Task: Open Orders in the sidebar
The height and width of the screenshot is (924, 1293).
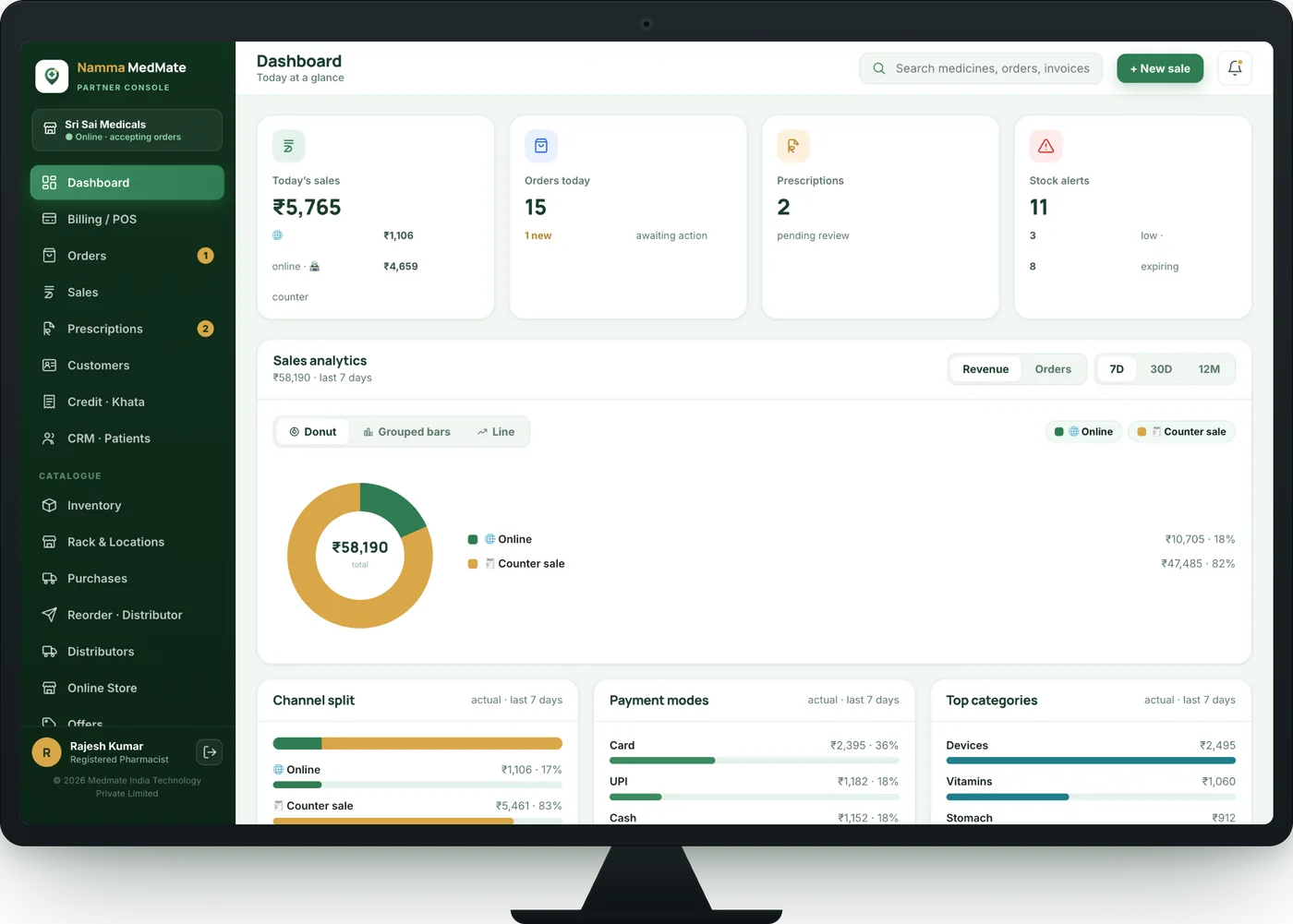Action: click(127, 256)
